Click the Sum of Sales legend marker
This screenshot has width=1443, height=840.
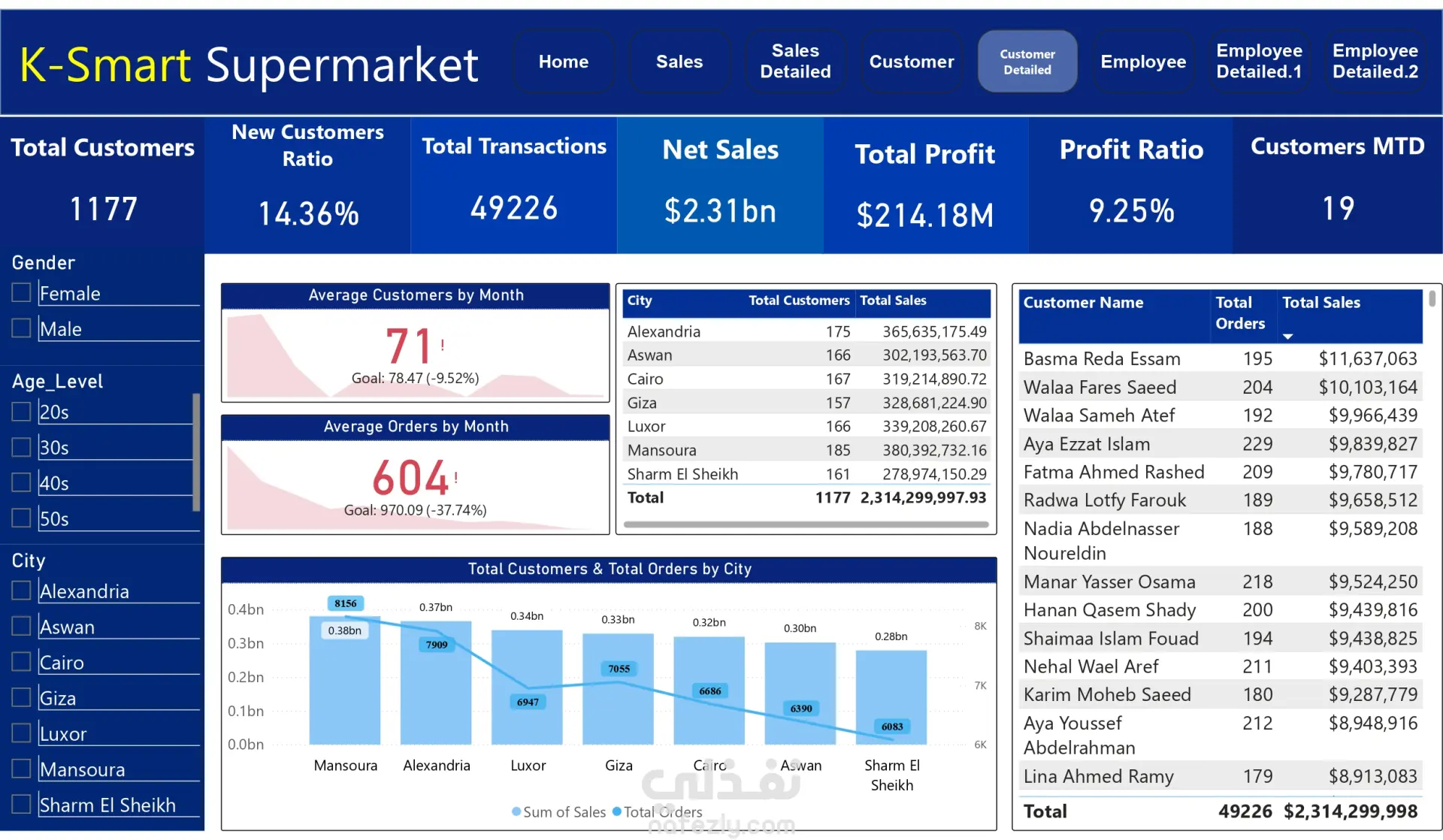(516, 811)
